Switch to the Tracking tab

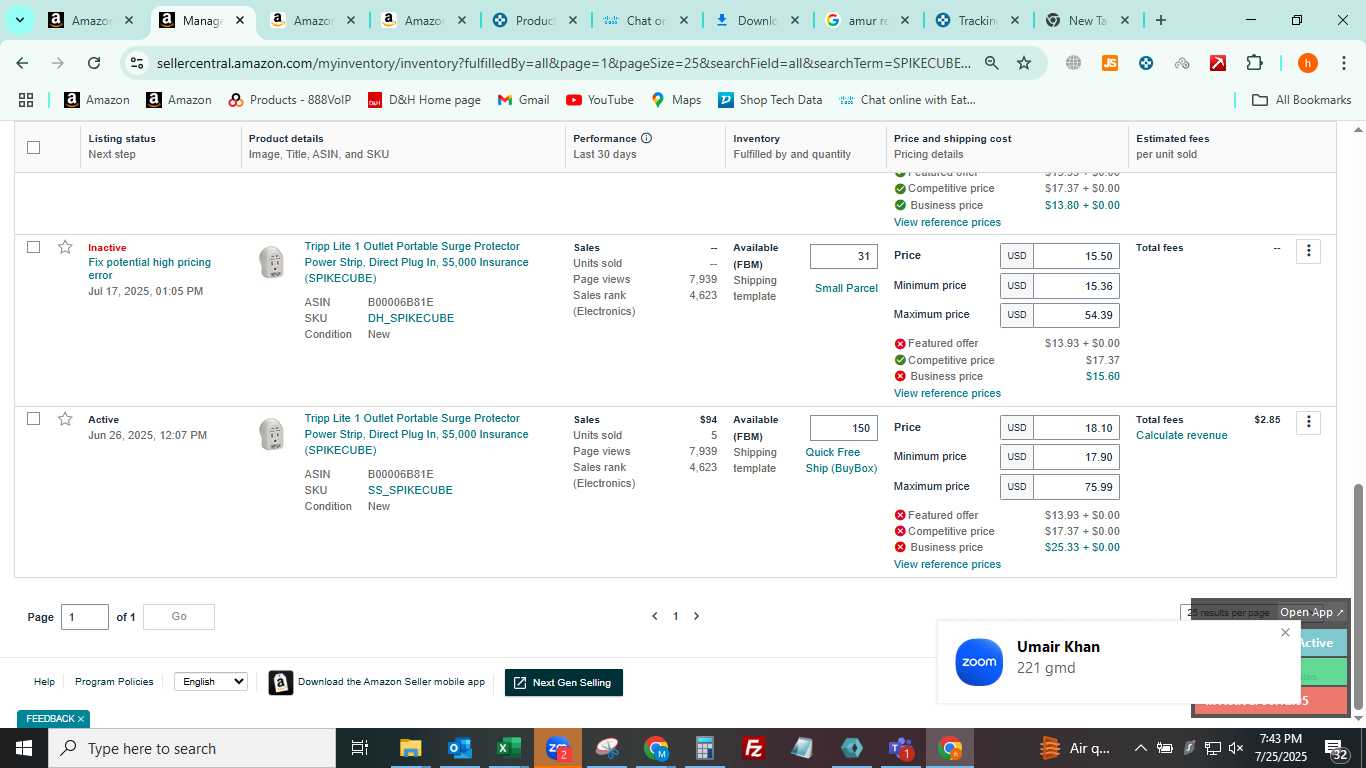pos(976,20)
